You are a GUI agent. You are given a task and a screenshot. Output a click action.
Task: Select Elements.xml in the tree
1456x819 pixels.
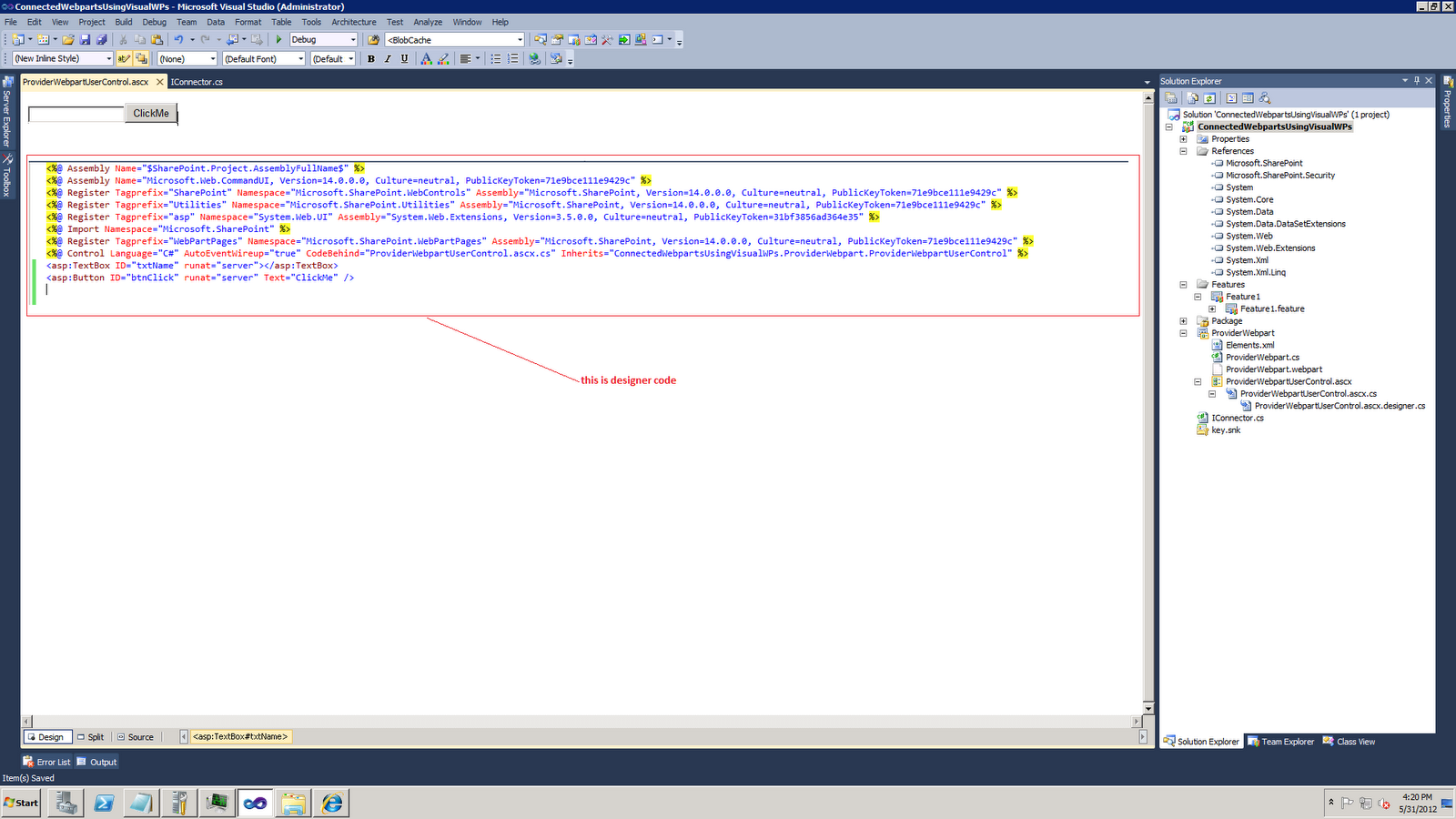[x=1249, y=346]
